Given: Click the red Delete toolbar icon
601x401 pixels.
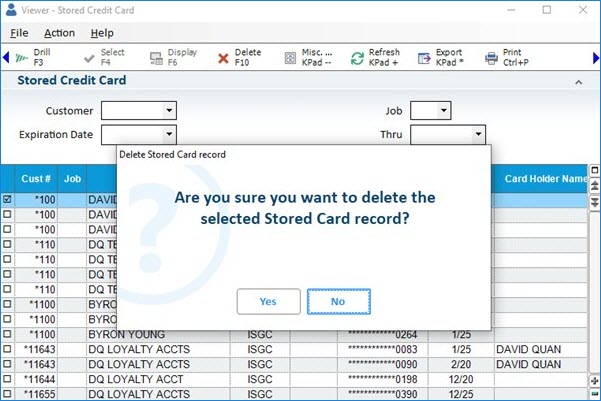Looking at the screenshot, I should (x=223, y=58).
